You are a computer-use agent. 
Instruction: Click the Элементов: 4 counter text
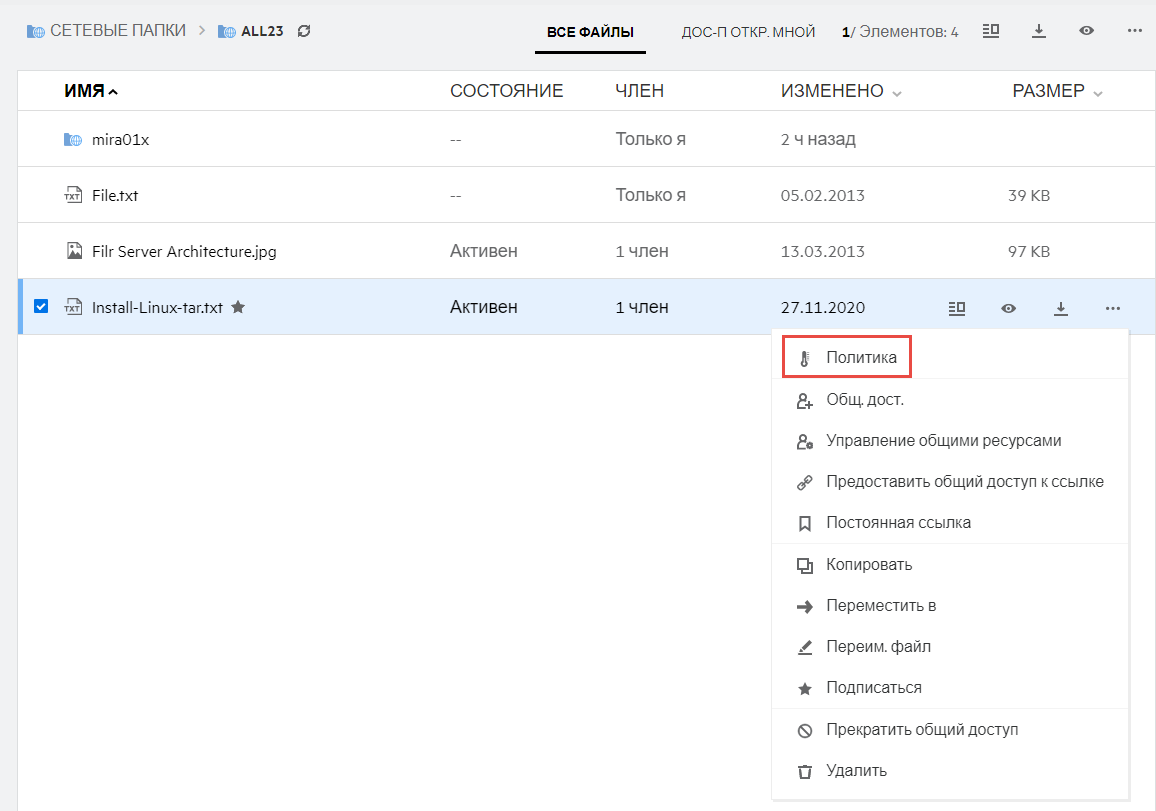908,32
